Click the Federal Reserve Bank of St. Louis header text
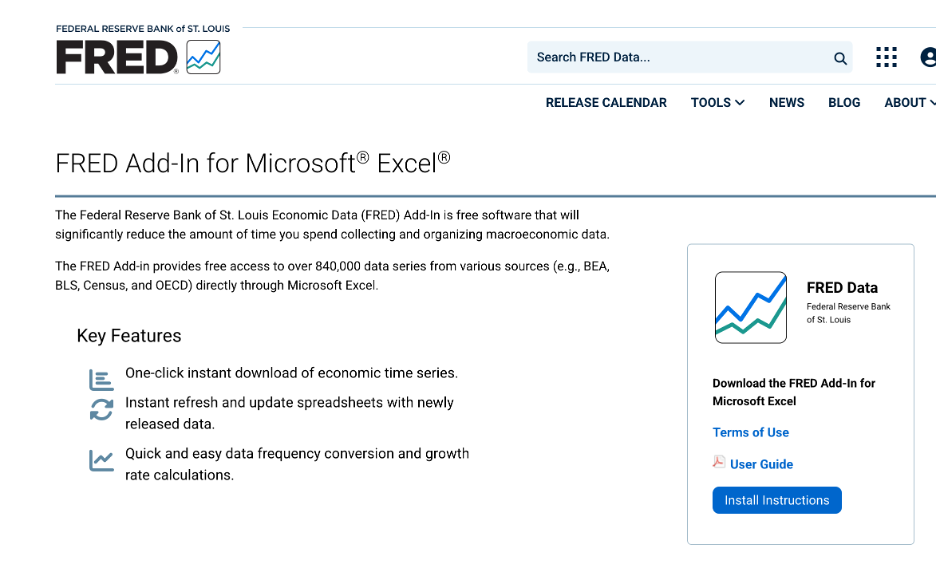The width and height of the screenshot is (936, 564). [143, 29]
